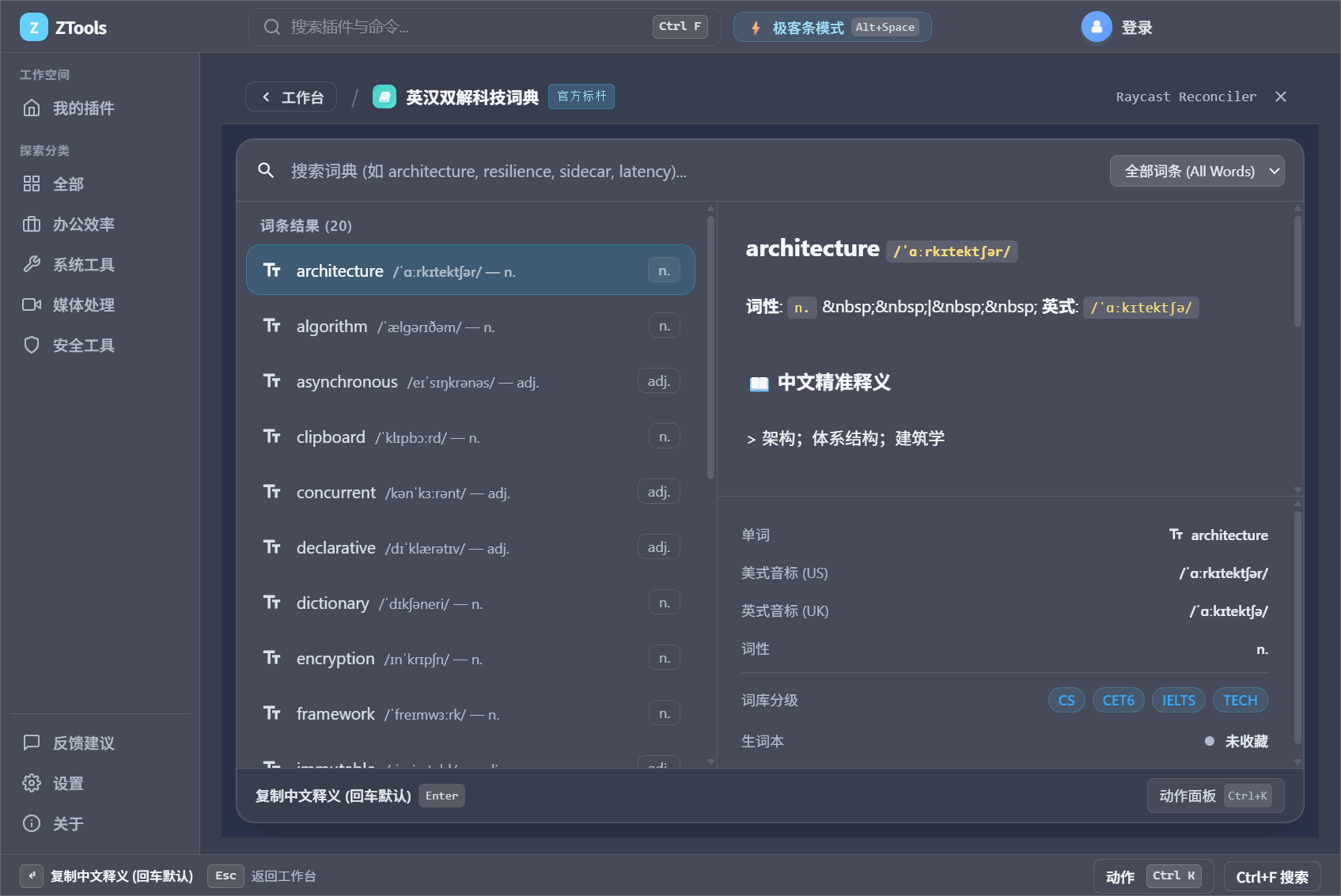Click the TECH tag
The height and width of the screenshot is (896, 1341).
click(x=1241, y=700)
